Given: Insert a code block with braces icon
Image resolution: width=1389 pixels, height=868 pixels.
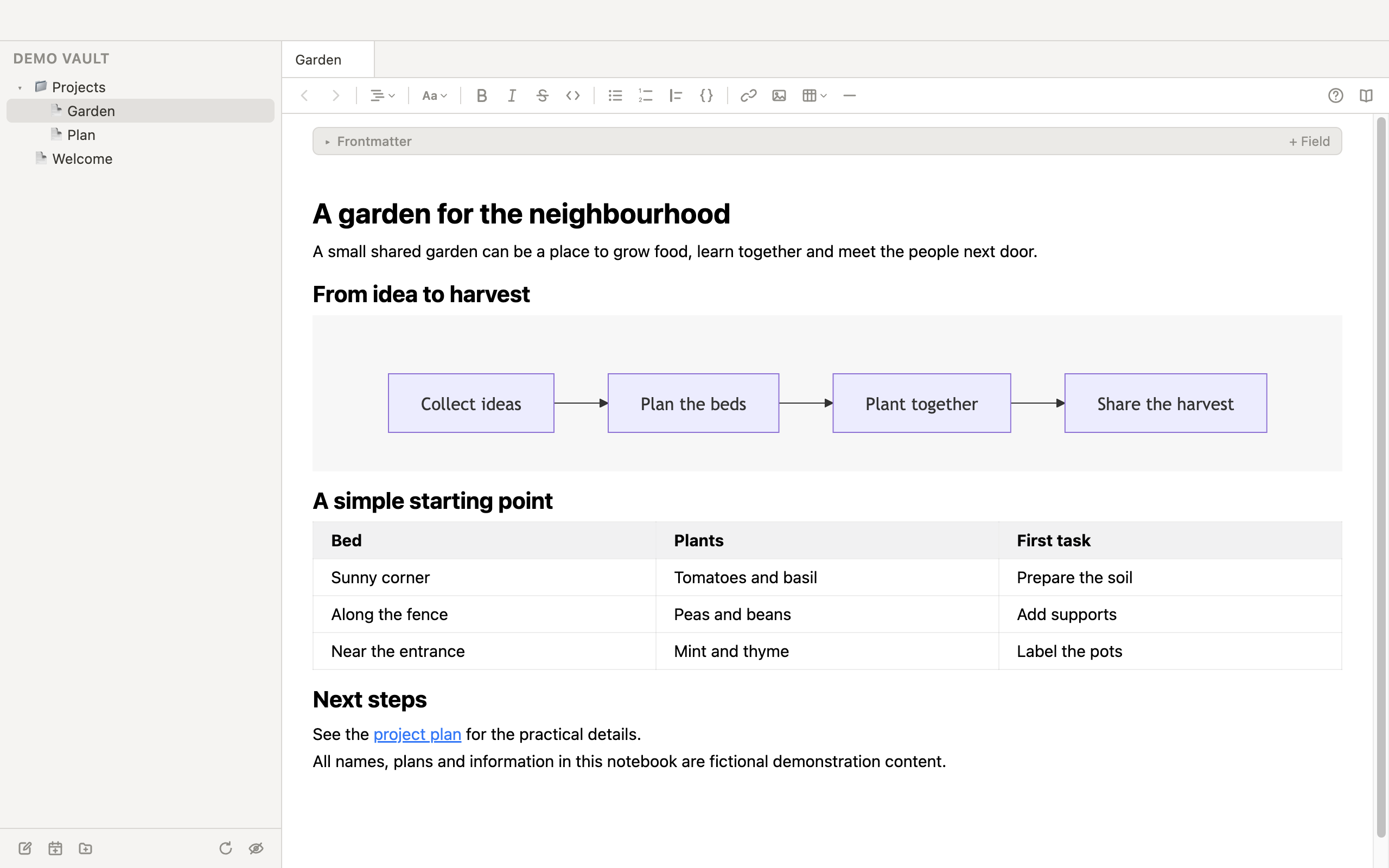Looking at the screenshot, I should [x=706, y=95].
